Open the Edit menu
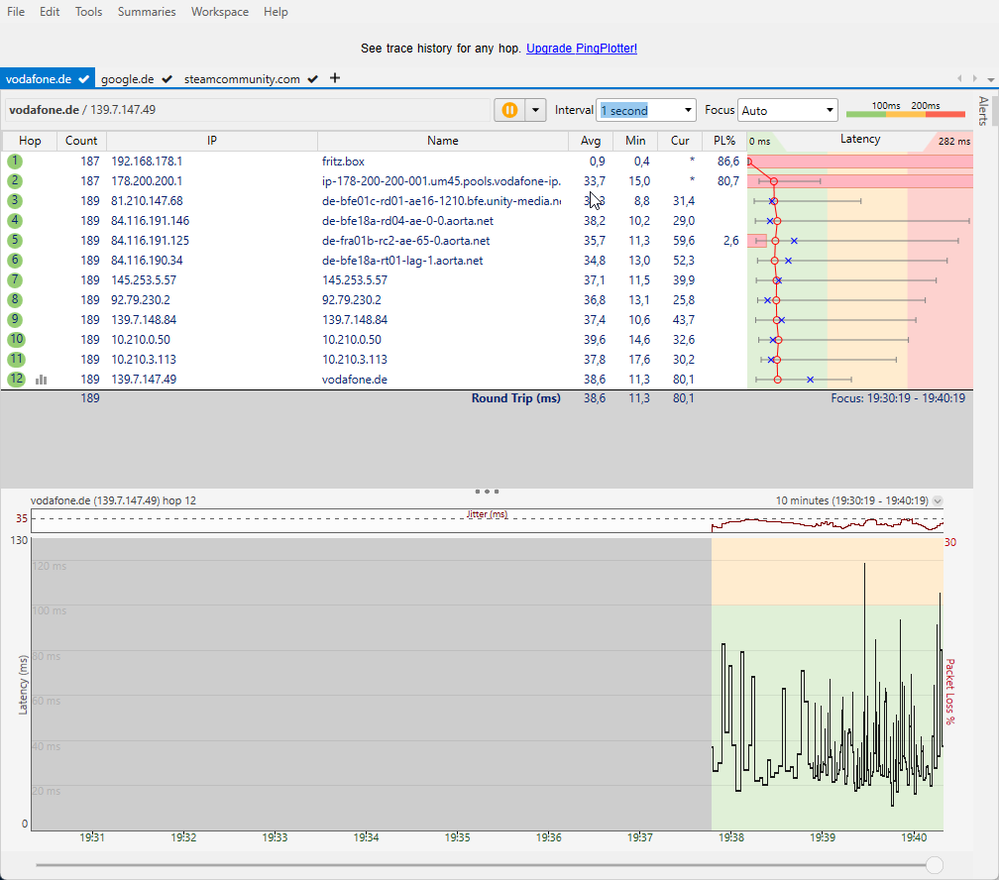This screenshot has height=880, width=999. point(50,11)
